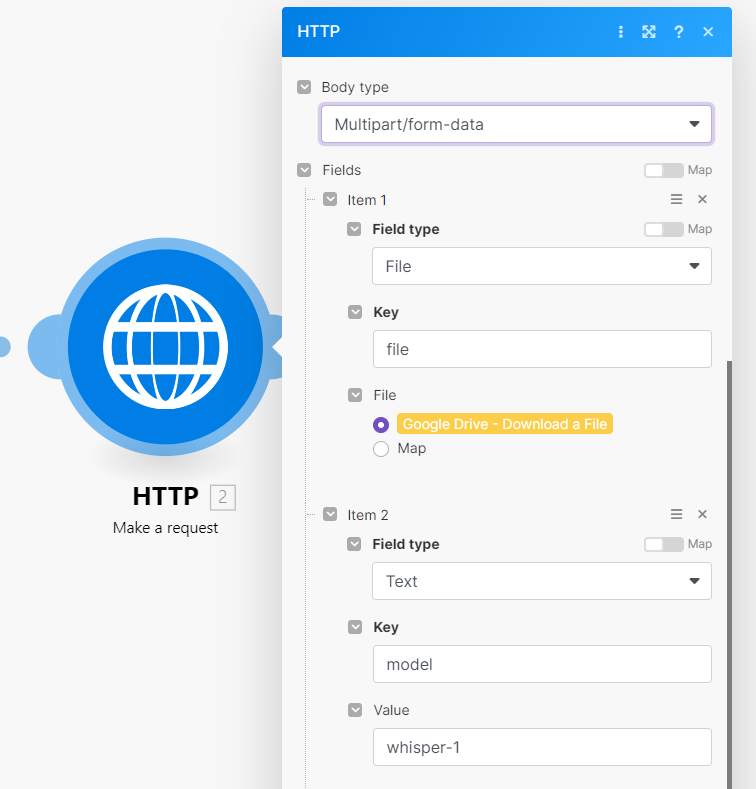Toggle the Map switch for Fields
Image resolution: width=756 pixels, height=789 pixels.
point(663,170)
